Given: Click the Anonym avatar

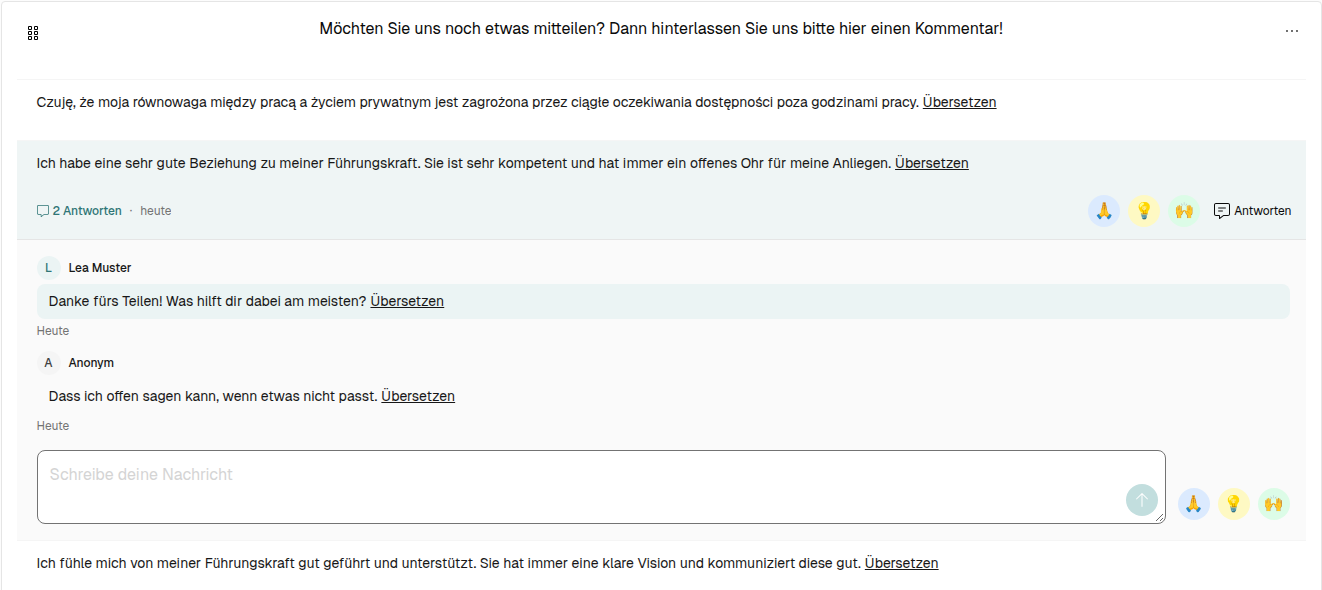Looking at the screenshot, I should [x=48, y=363].
